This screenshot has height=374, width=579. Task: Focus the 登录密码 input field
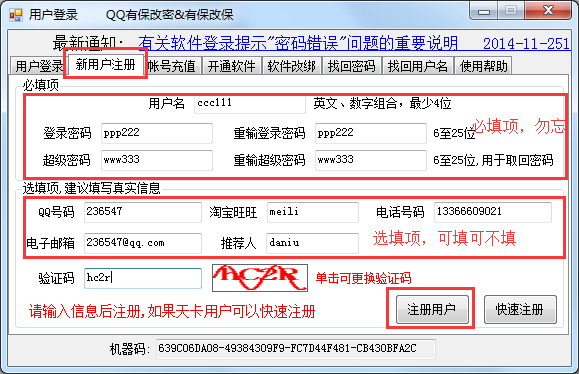(x=157, y=133)
